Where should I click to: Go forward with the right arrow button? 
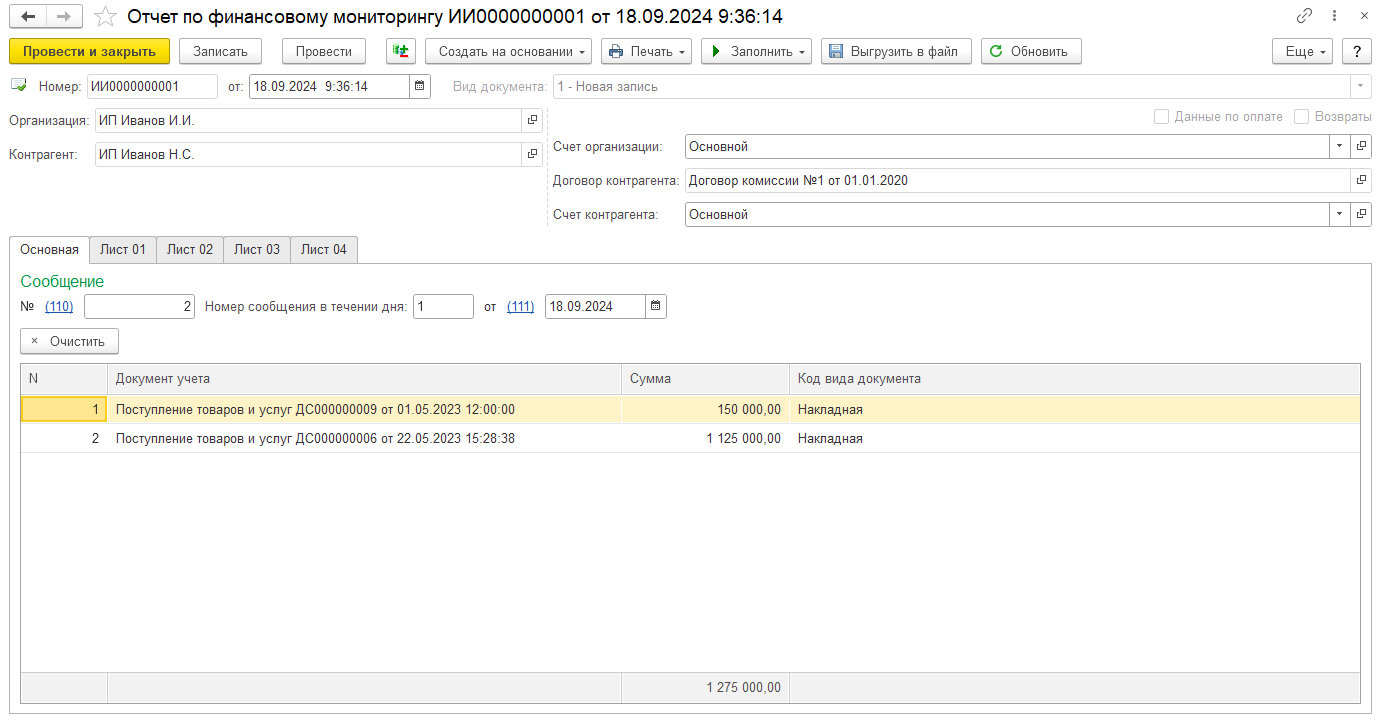pyautogui.click(x=64, y=16)
